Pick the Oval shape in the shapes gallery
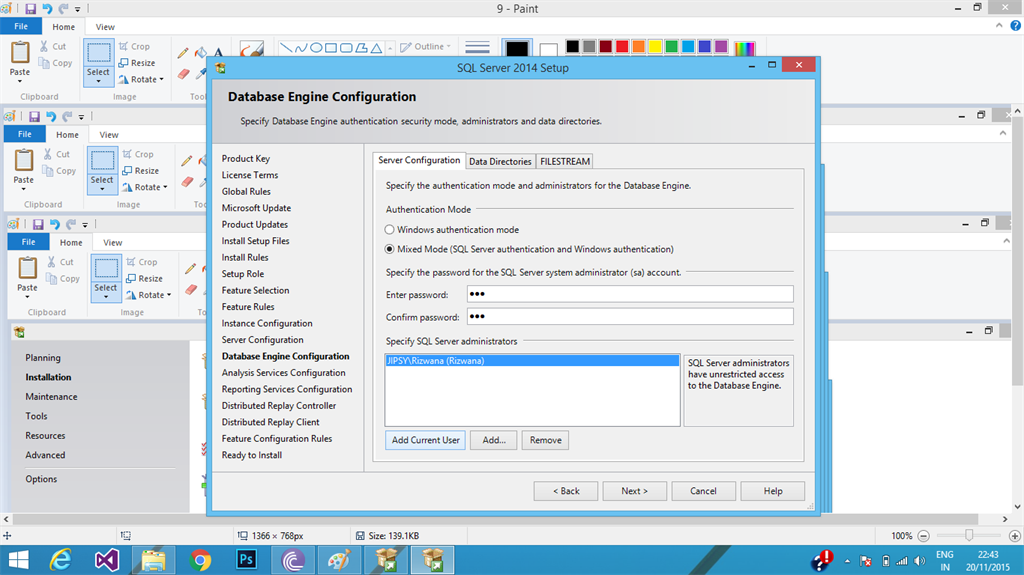Viewport: 1024px width, 575px height. coord(316,48)
